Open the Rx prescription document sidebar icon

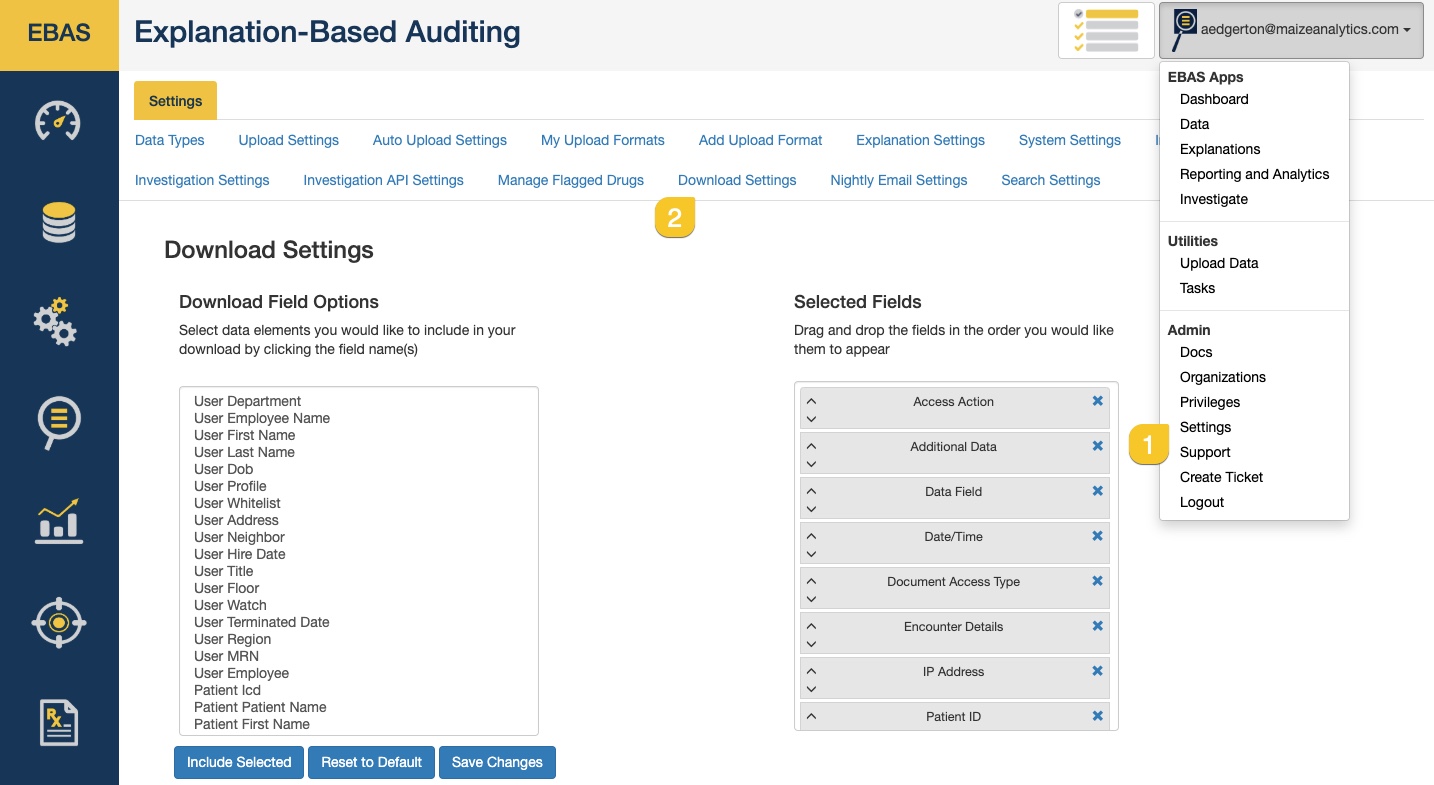(x=58, y=722)
